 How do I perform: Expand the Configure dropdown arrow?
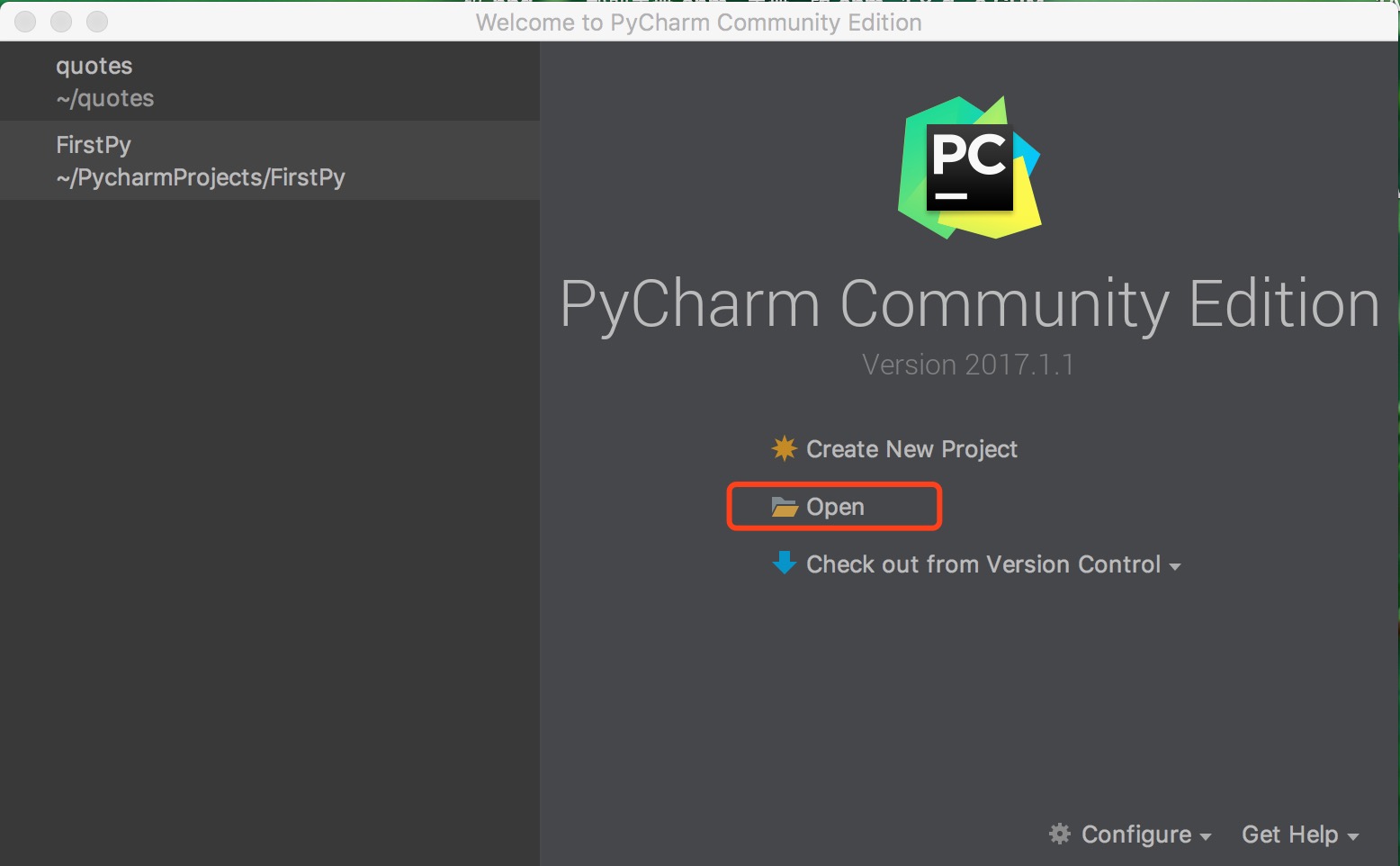tap(1206, 837)
